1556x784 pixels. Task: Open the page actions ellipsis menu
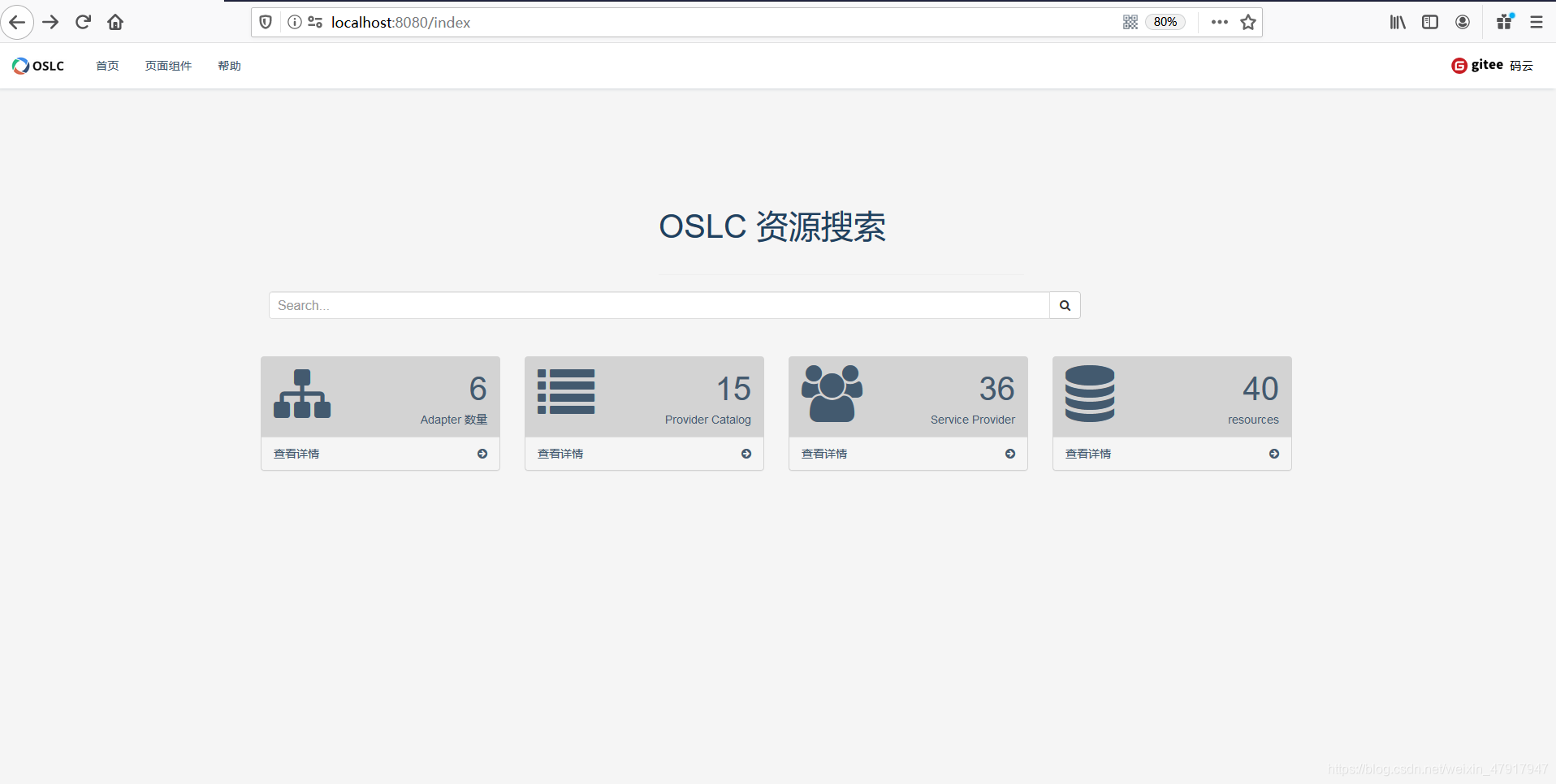1218,22
